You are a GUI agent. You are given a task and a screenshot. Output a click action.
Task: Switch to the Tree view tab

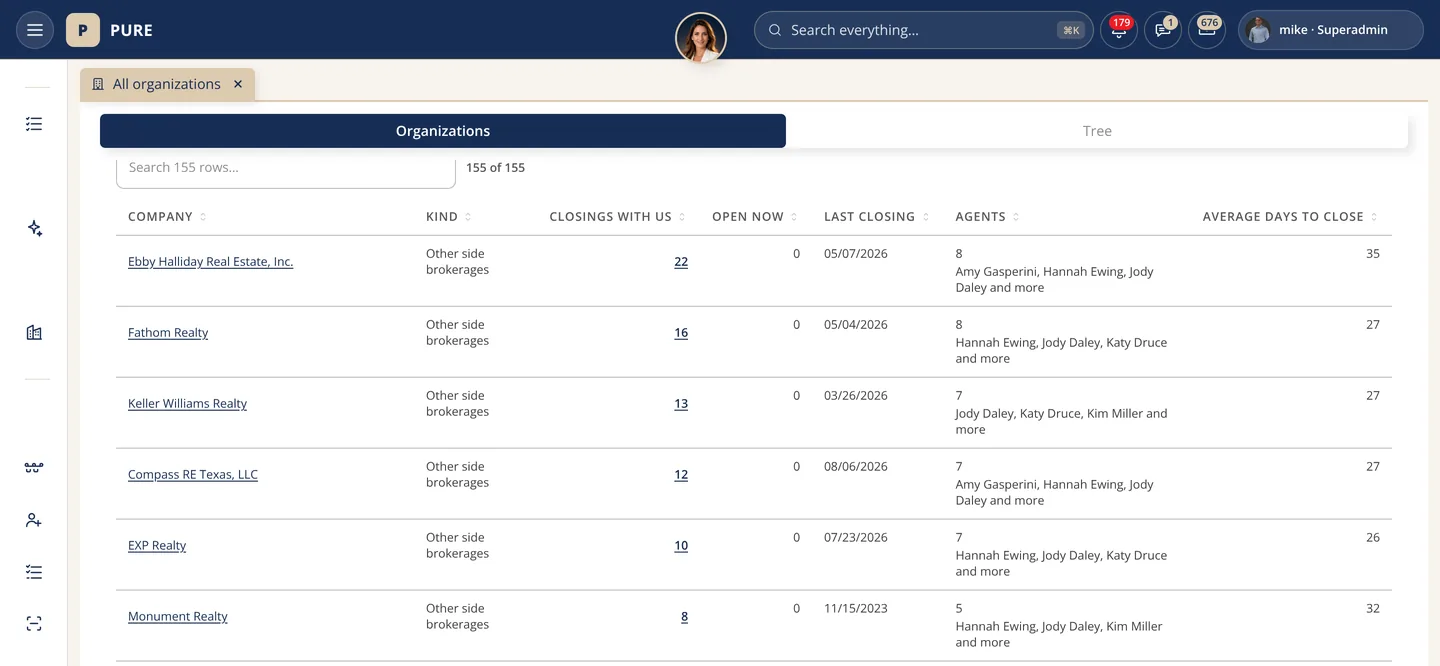(1097, 131)
